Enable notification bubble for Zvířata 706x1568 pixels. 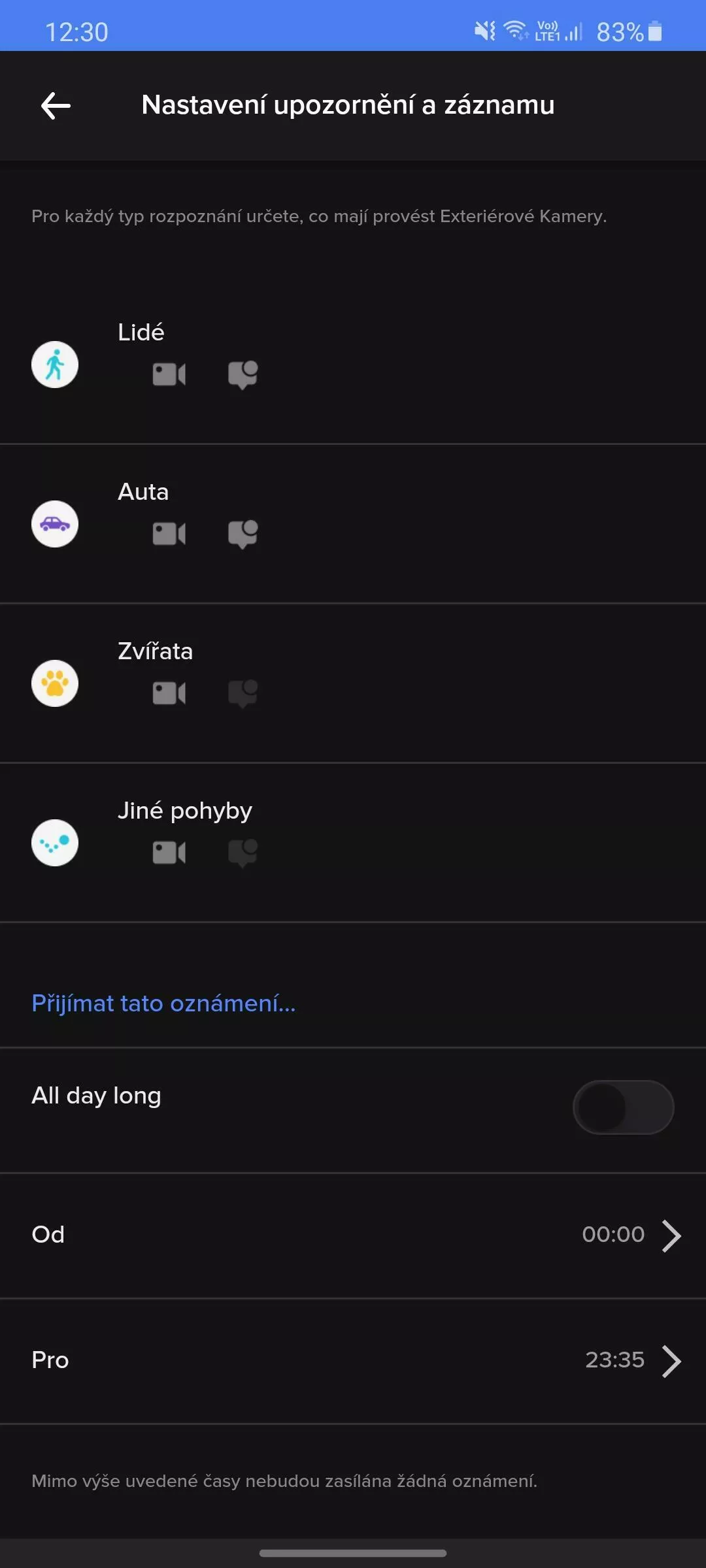click(243, 694)
